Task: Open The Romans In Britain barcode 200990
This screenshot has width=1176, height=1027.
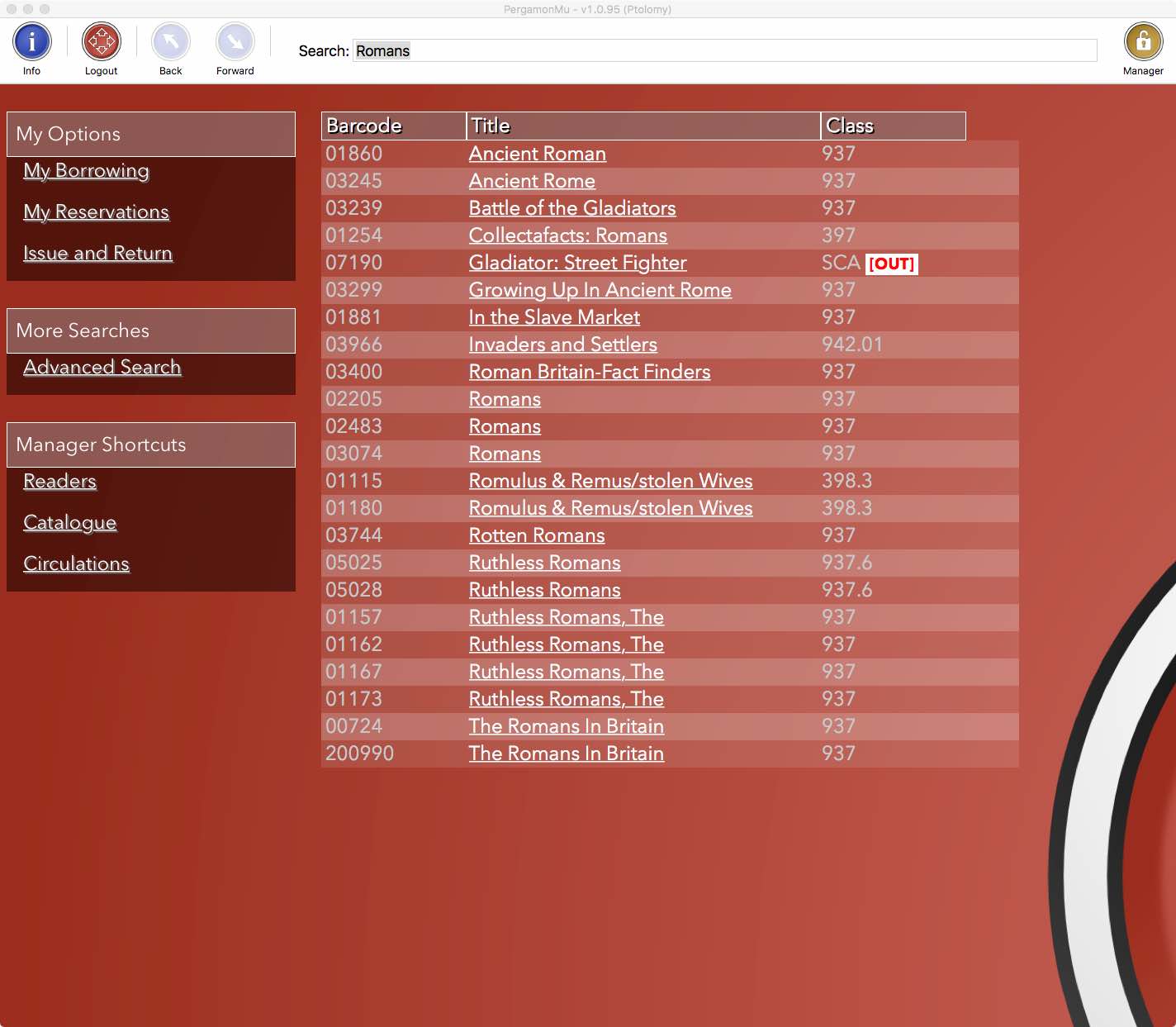Action: click(x=567, y=754)
